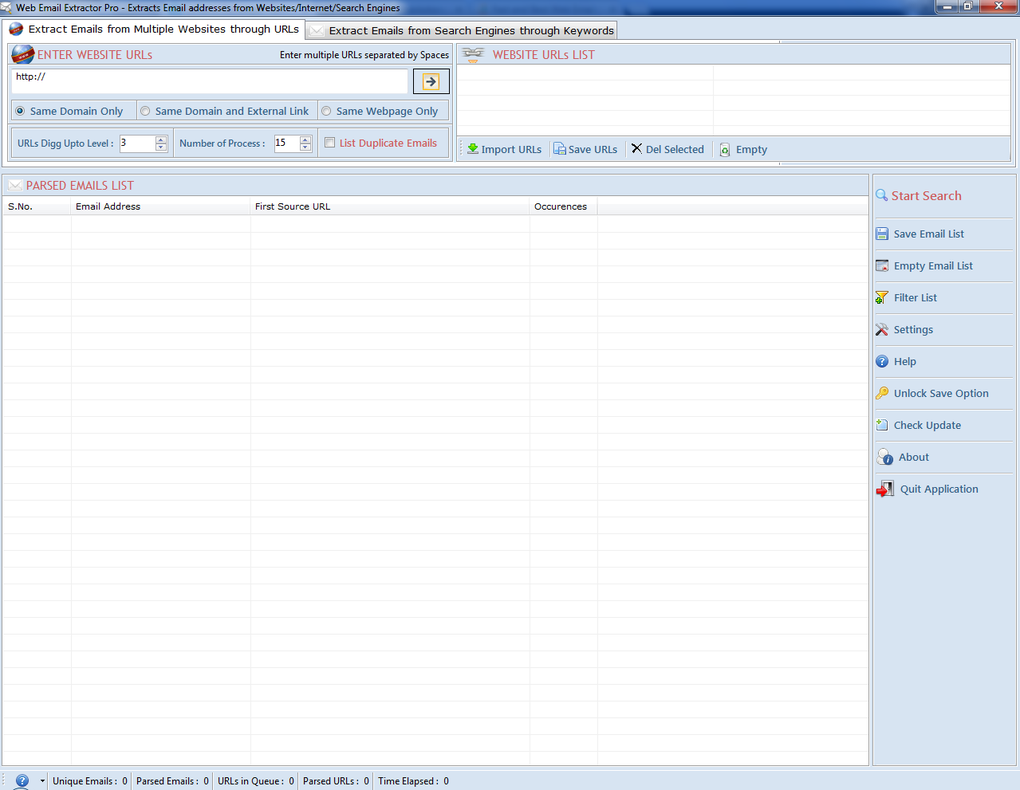Image resolution: width=1020 pixels, height=790 pixels.
Task: Click the Import URLs green arrow icon
Action: (473, 149)
